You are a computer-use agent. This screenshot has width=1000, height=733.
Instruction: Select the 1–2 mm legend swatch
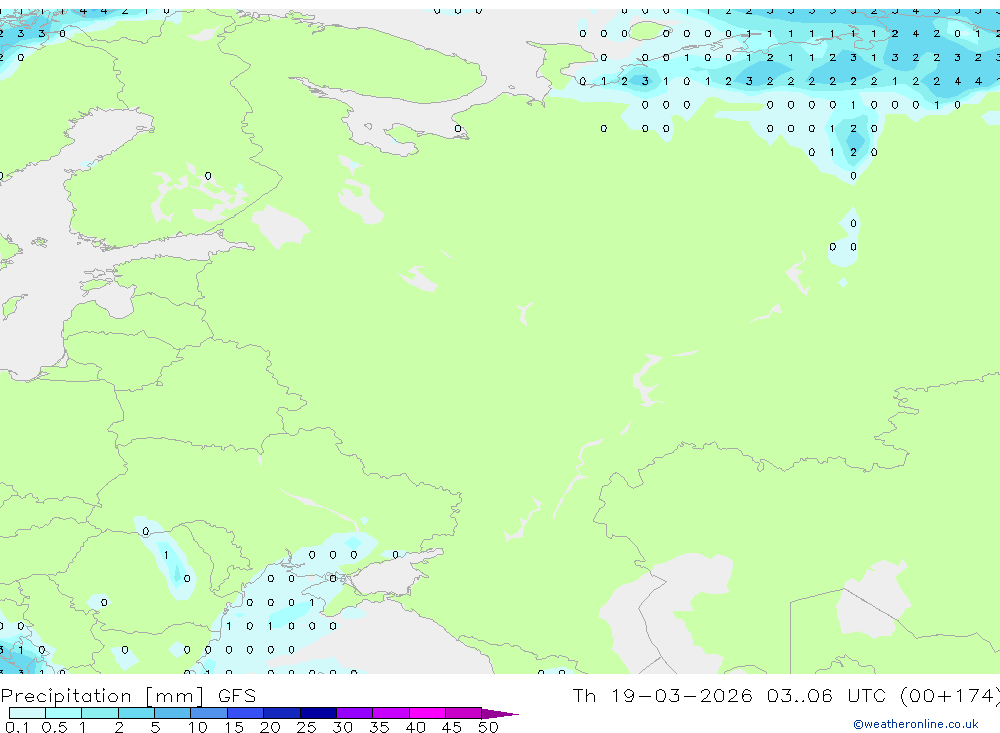(x=100, y=713)
